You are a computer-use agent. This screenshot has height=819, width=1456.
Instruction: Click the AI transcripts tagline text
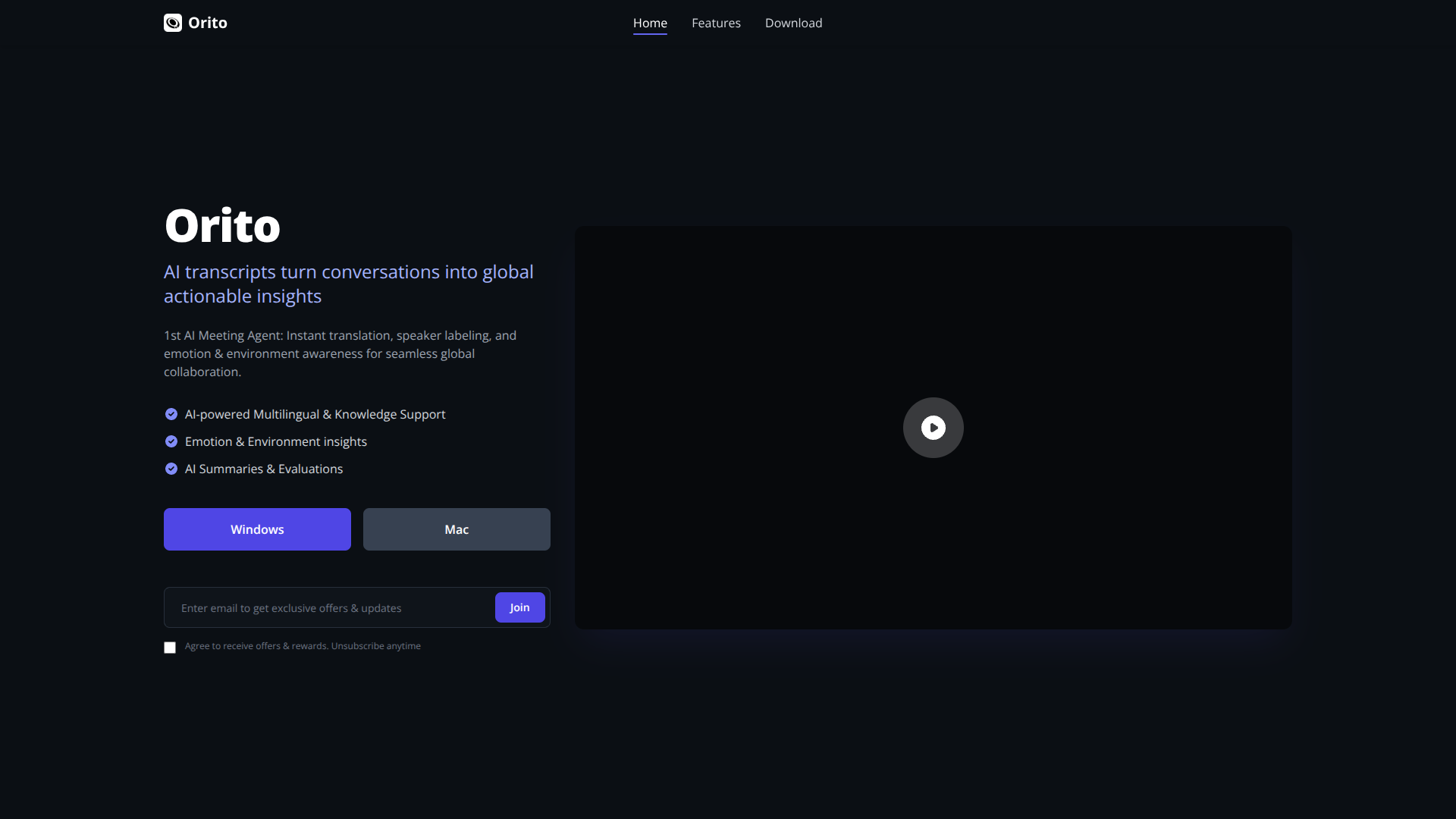point(348,284)
